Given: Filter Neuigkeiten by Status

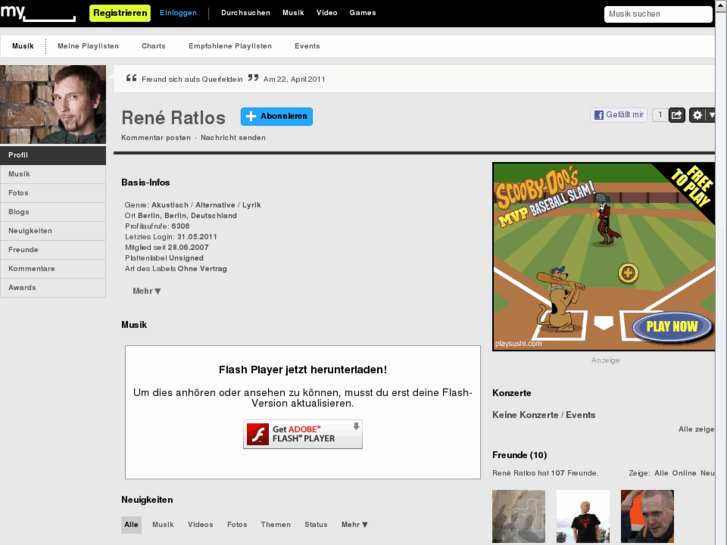Looking at the screenshot, I should pyautogui.click(x=316, y=525).
